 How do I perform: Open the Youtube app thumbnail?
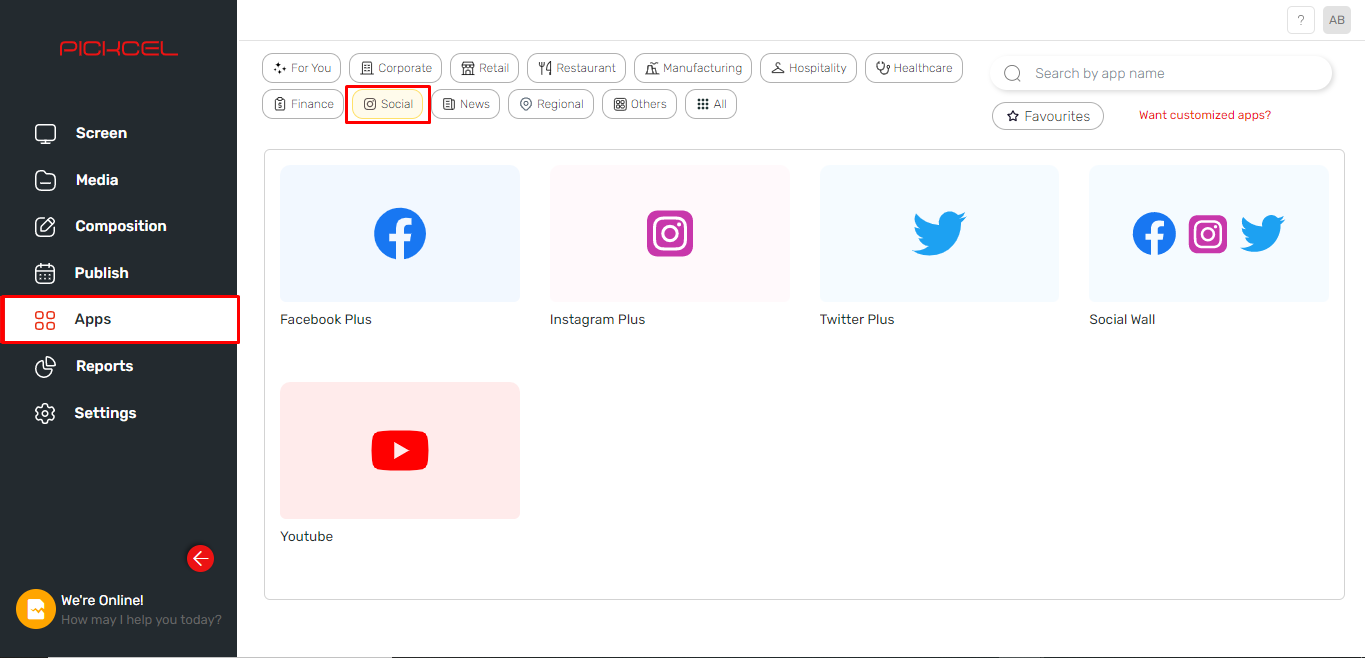click(400, 450)
